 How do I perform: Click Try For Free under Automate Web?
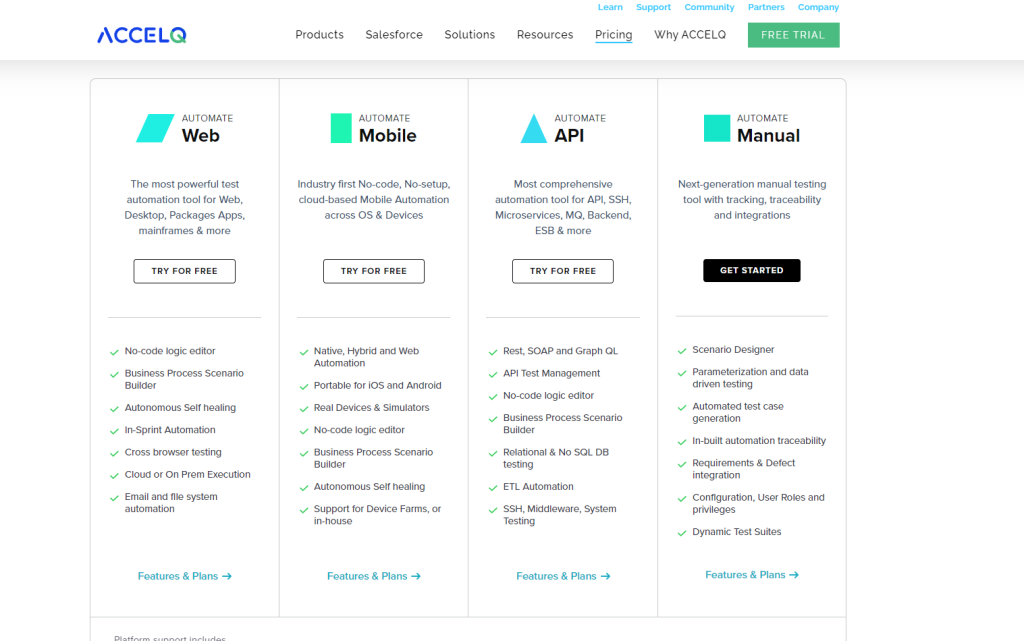tap(185, 271)
